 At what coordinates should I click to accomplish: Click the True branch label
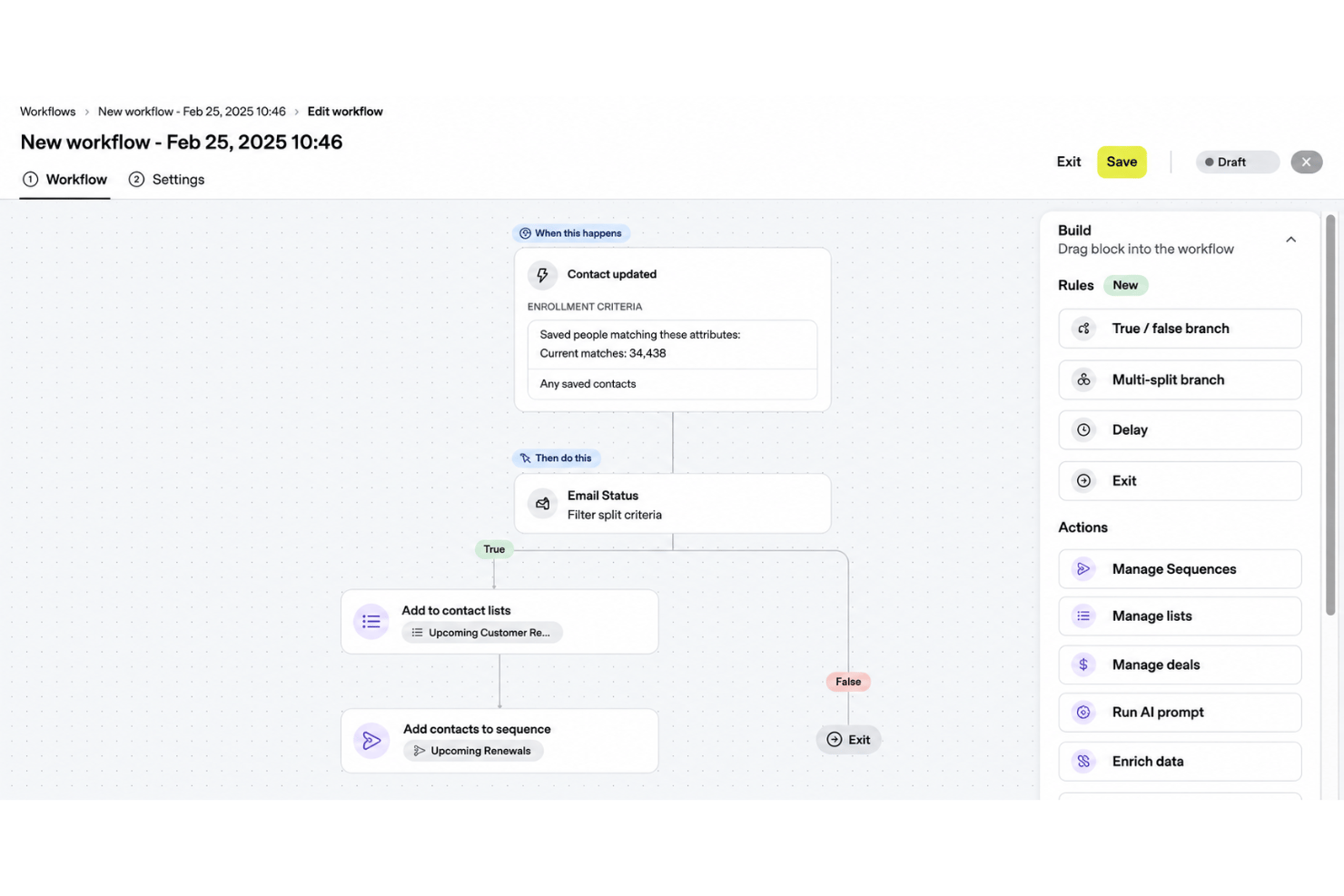pyautogui.click(x=494, y=549)
